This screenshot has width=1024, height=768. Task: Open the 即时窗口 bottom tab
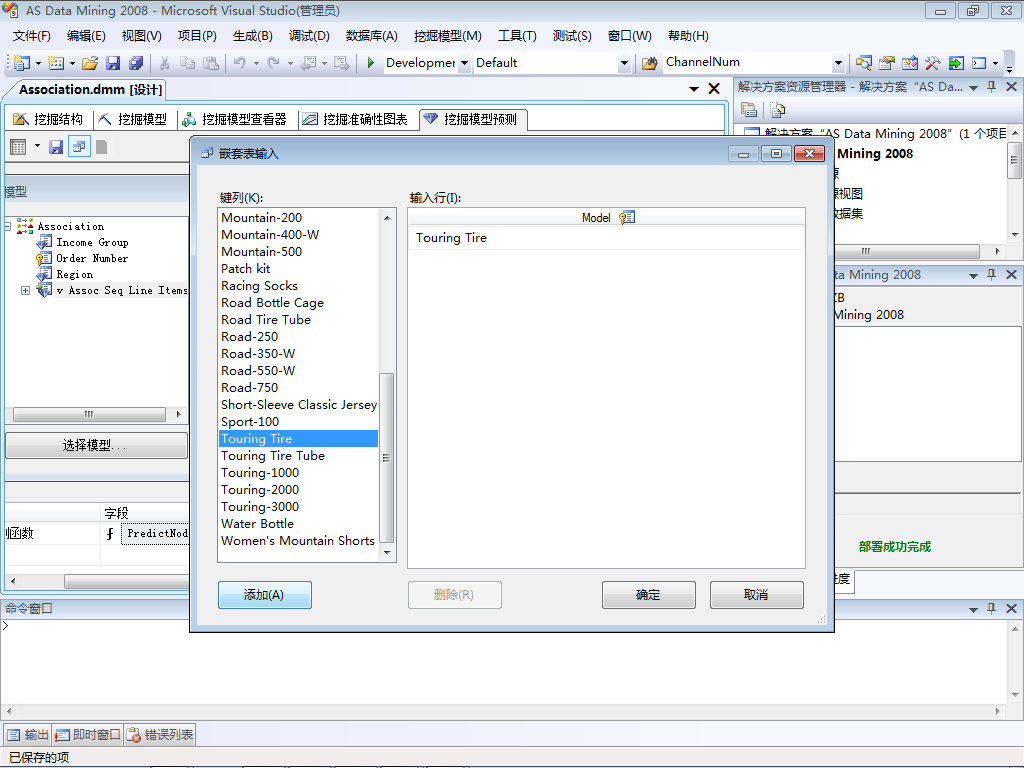pyautogui.click(x=88, y=735)
